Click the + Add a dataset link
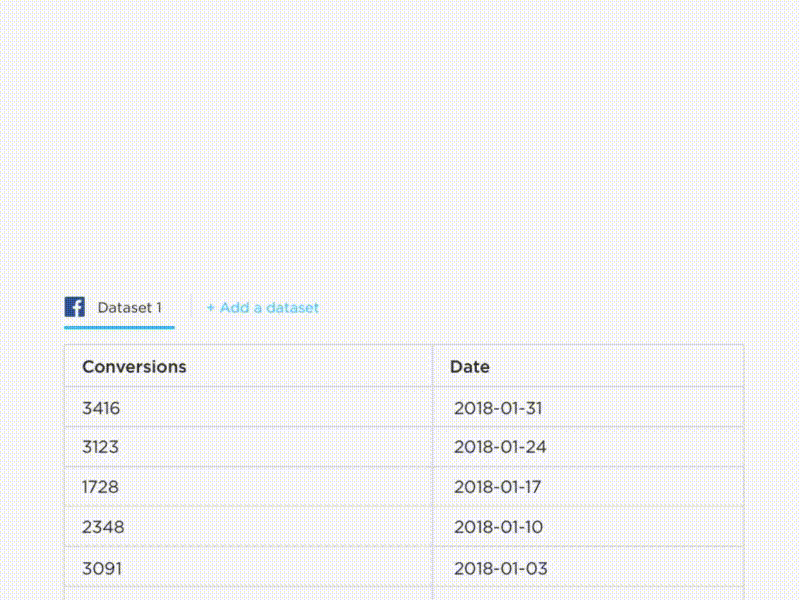Screen dimensions: 800x600 pos(263,308)
